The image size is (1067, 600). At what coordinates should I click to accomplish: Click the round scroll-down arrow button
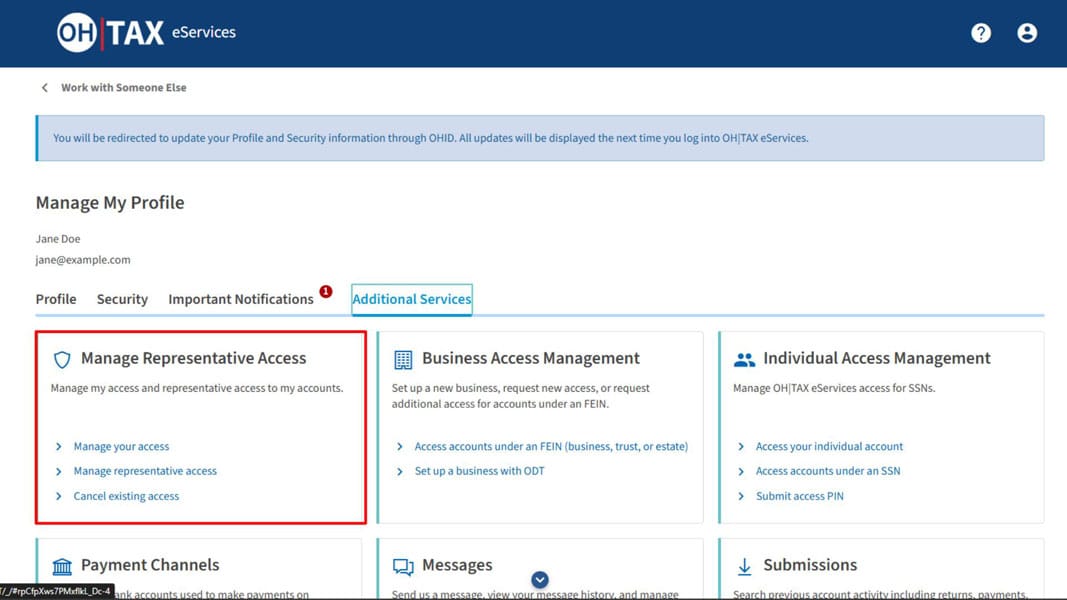540,580
